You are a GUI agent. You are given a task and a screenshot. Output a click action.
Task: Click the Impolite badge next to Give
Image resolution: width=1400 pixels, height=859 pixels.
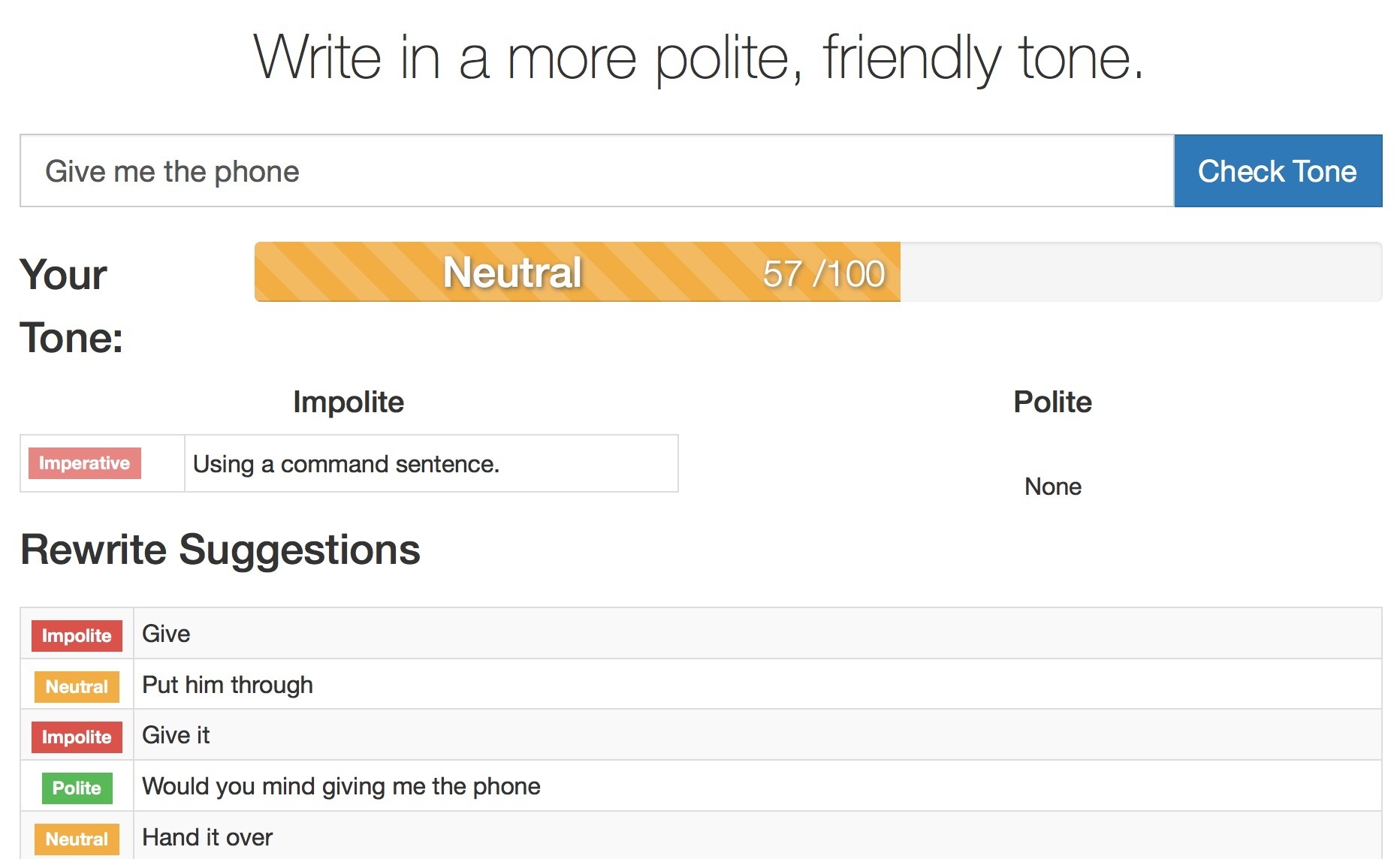pyautogui.click(x=76, y=635)
